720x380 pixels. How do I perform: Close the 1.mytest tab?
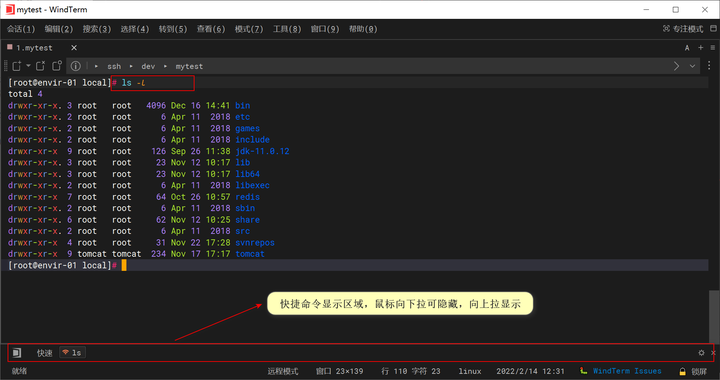(x=74, y=48)
